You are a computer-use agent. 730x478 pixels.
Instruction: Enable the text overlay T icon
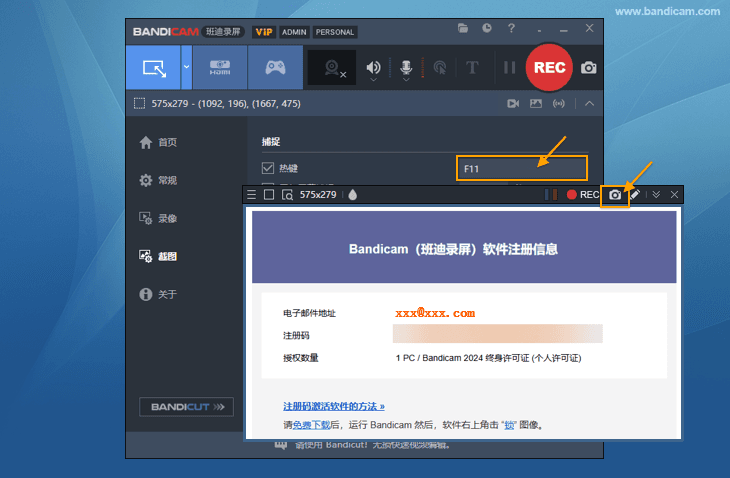[x=472, y=68]
